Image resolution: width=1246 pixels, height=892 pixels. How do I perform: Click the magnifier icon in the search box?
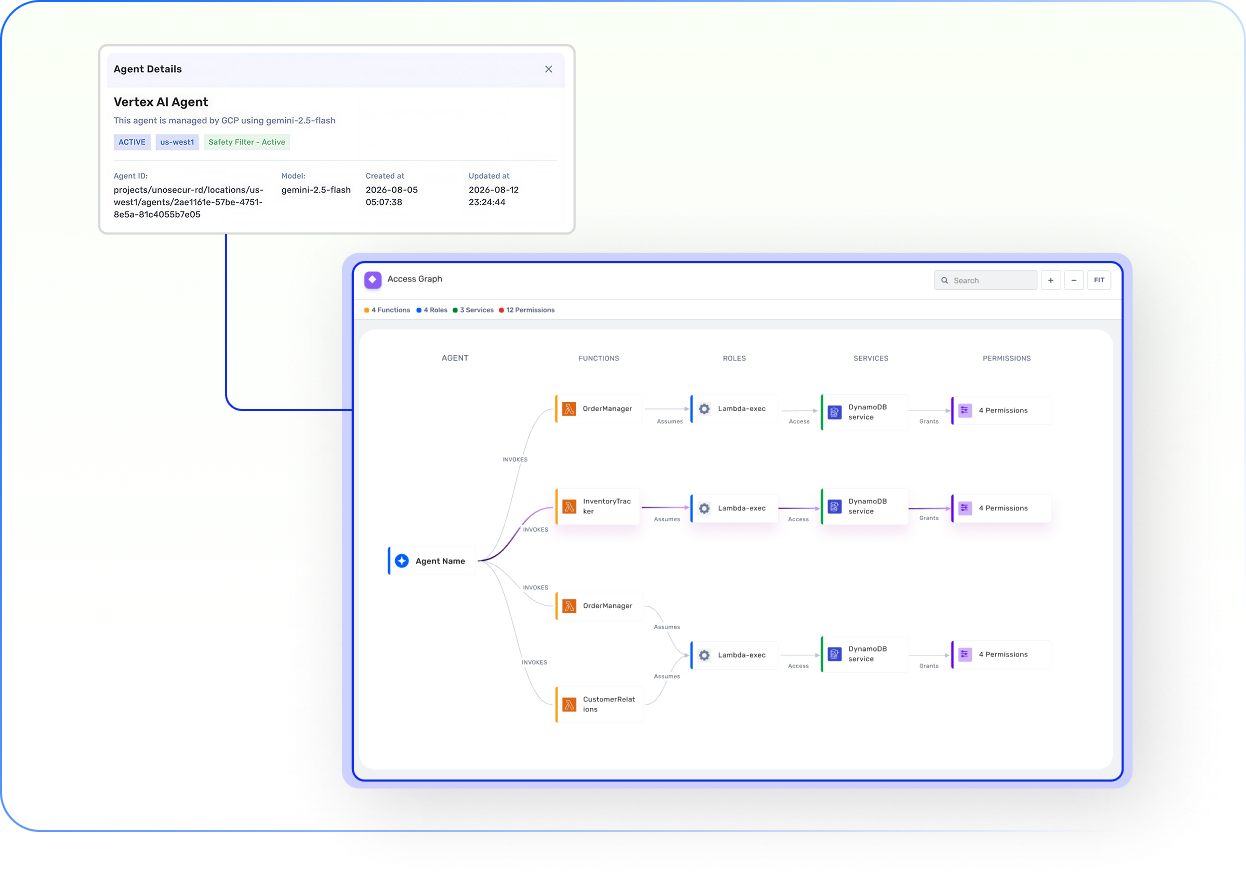click(944, 281)
